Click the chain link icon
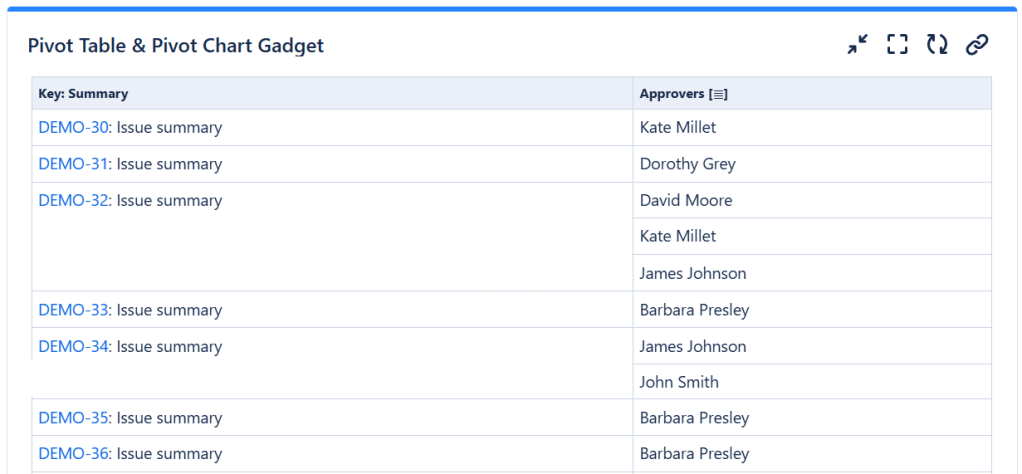The width and height of the screenshot is (1022, 474). pyautogui.click(x=977, y=45)
